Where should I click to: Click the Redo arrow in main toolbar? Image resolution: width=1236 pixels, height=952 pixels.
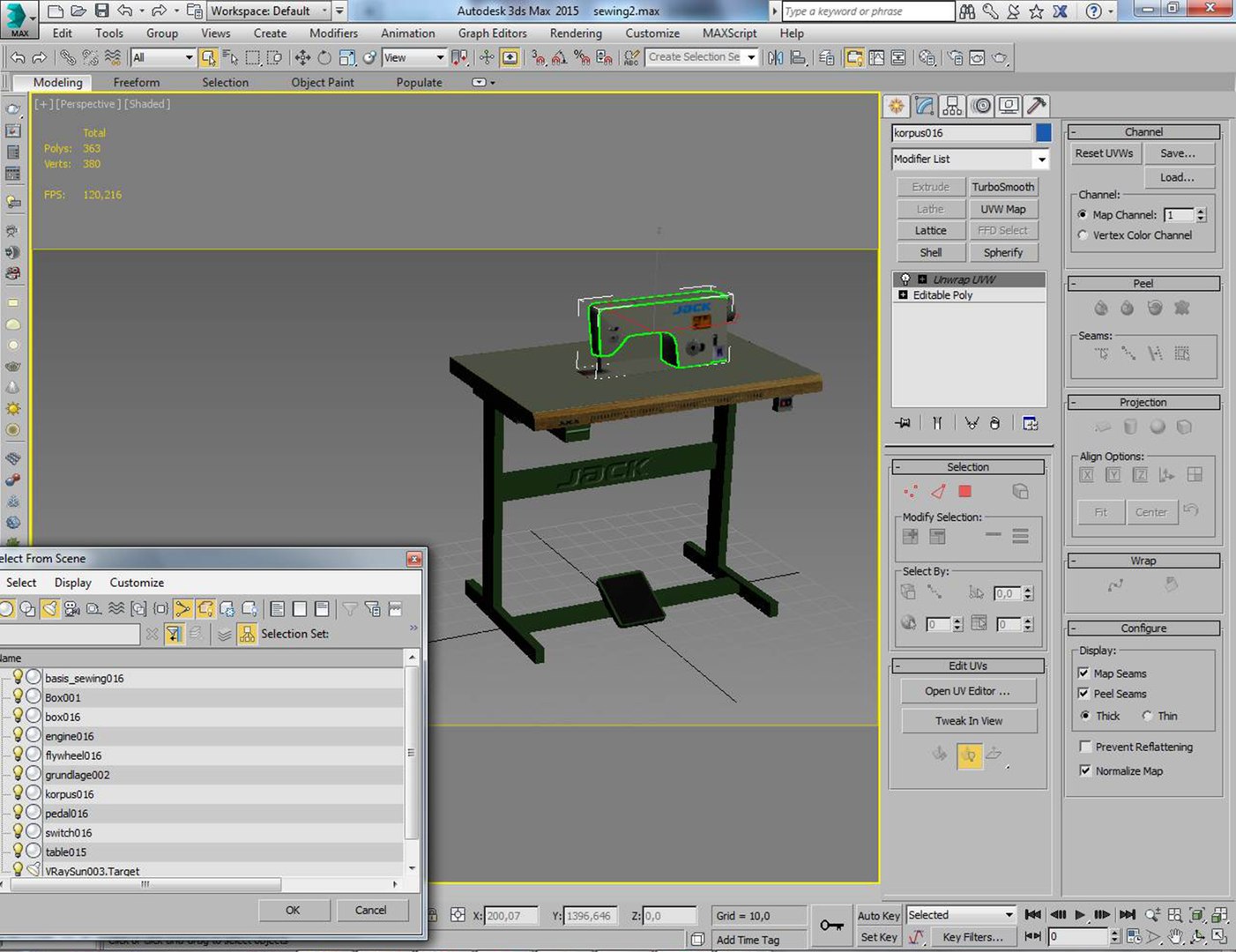[40, 58]
